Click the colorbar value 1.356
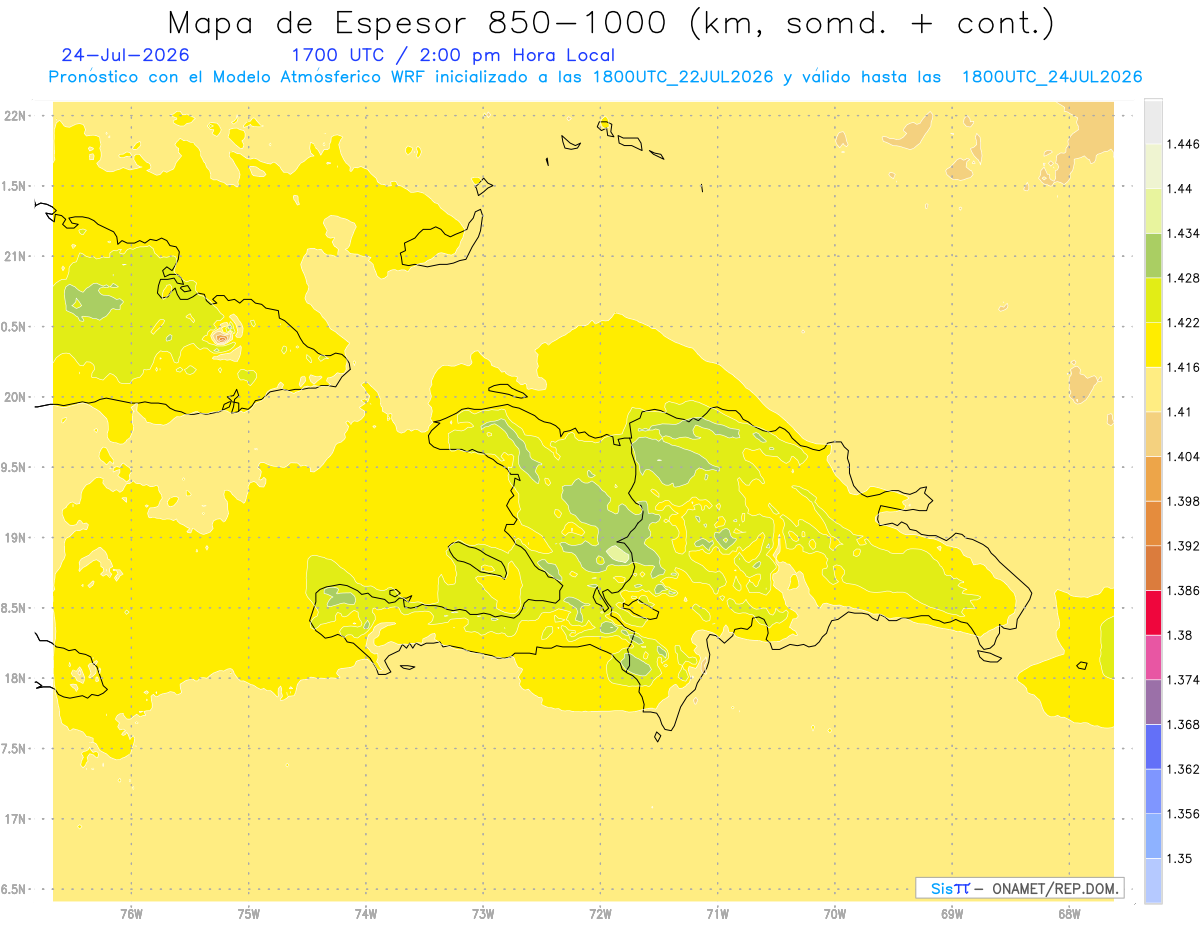This screenshot has height=927, width=1200. [1184, 814]
